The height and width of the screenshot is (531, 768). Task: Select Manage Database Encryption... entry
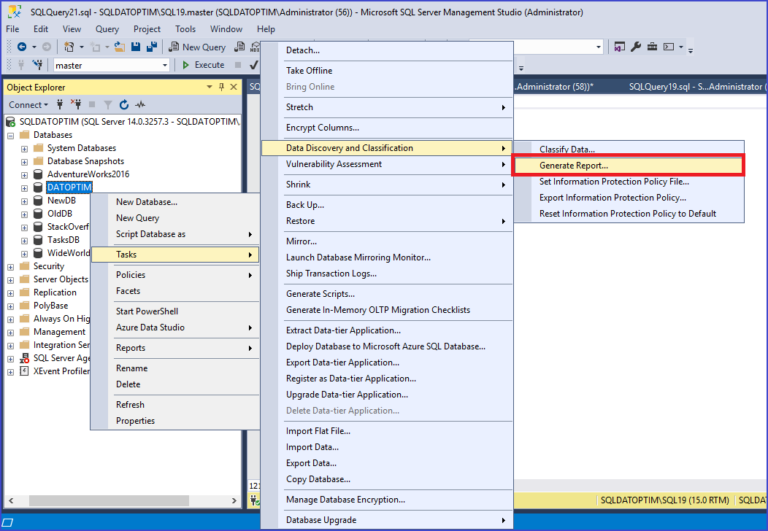(x=387, y=500)
